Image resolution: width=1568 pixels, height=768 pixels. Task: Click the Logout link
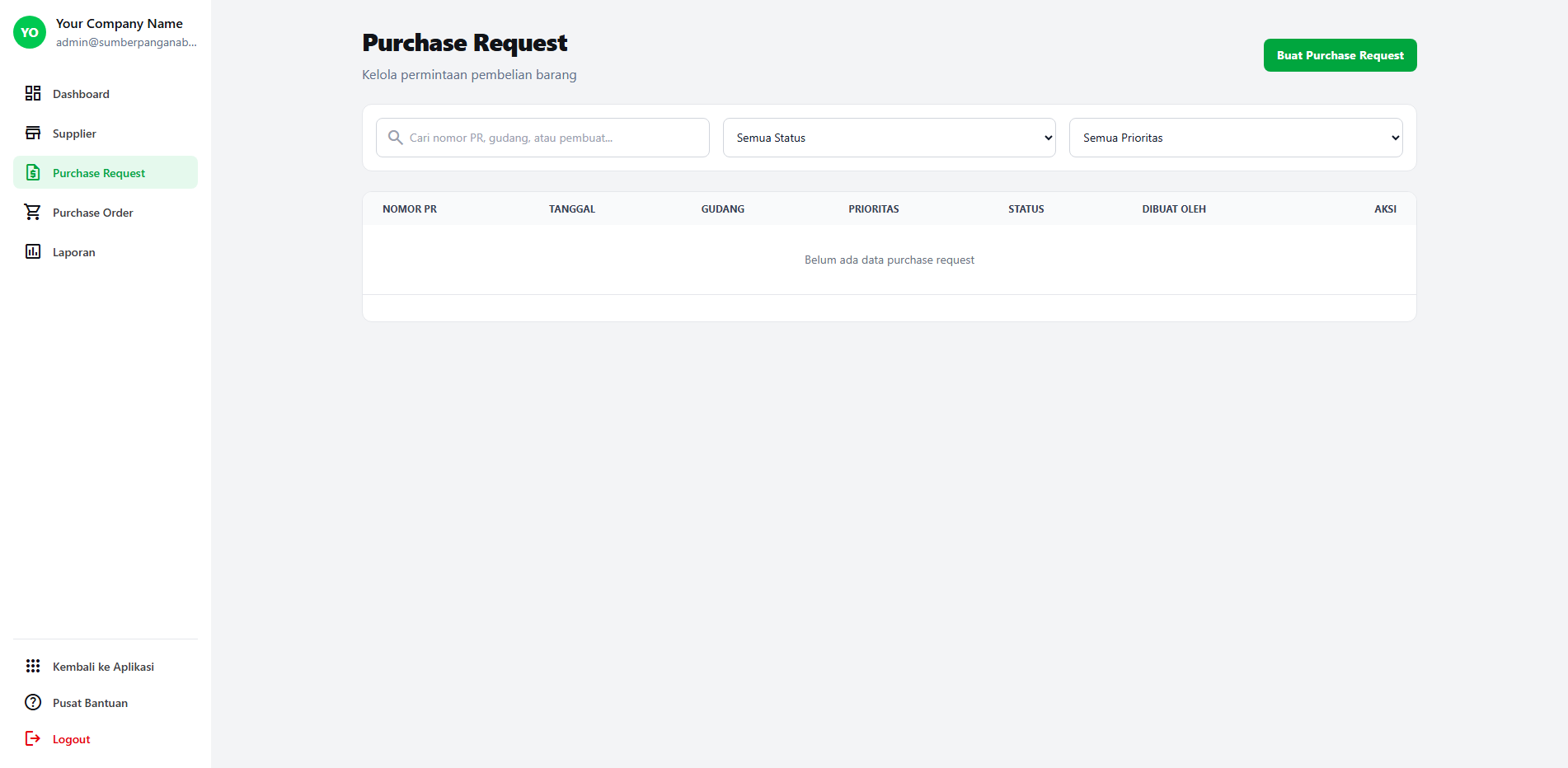(70, 738)
